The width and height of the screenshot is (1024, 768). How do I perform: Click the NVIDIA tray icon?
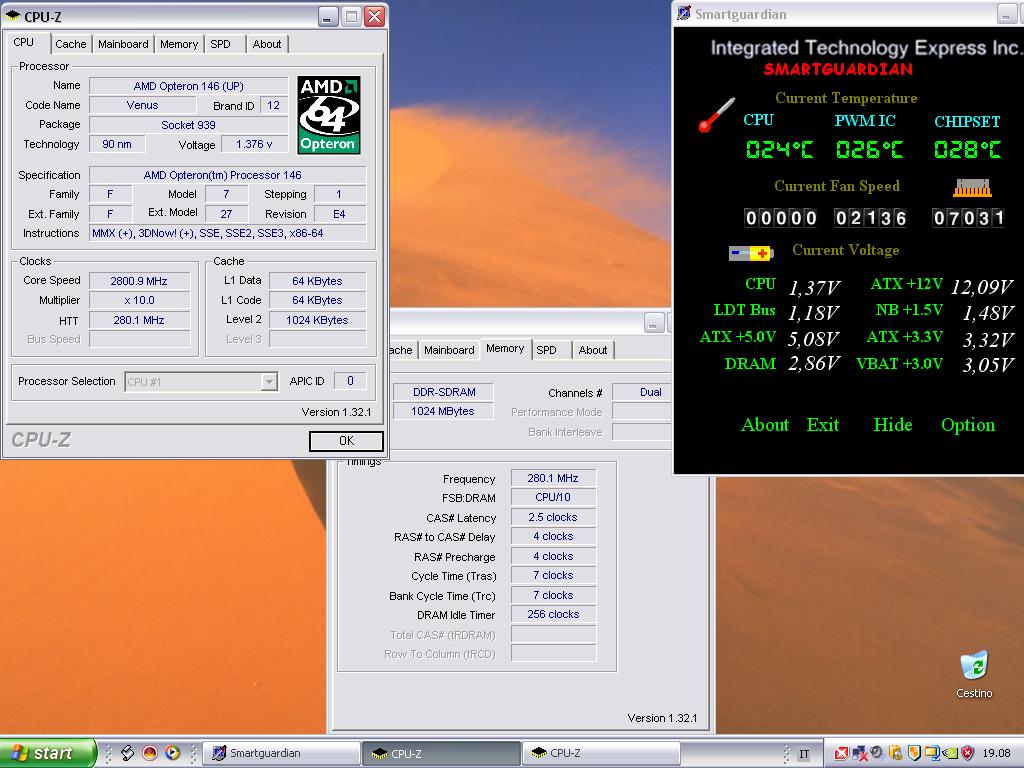coord(949,754)
